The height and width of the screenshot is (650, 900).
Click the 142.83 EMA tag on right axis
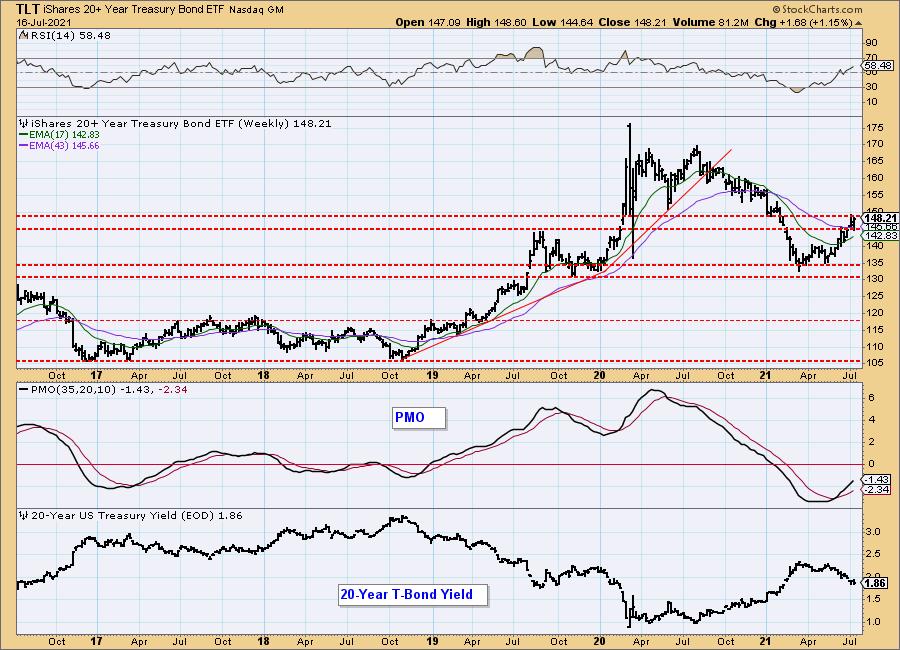(880, 236)
